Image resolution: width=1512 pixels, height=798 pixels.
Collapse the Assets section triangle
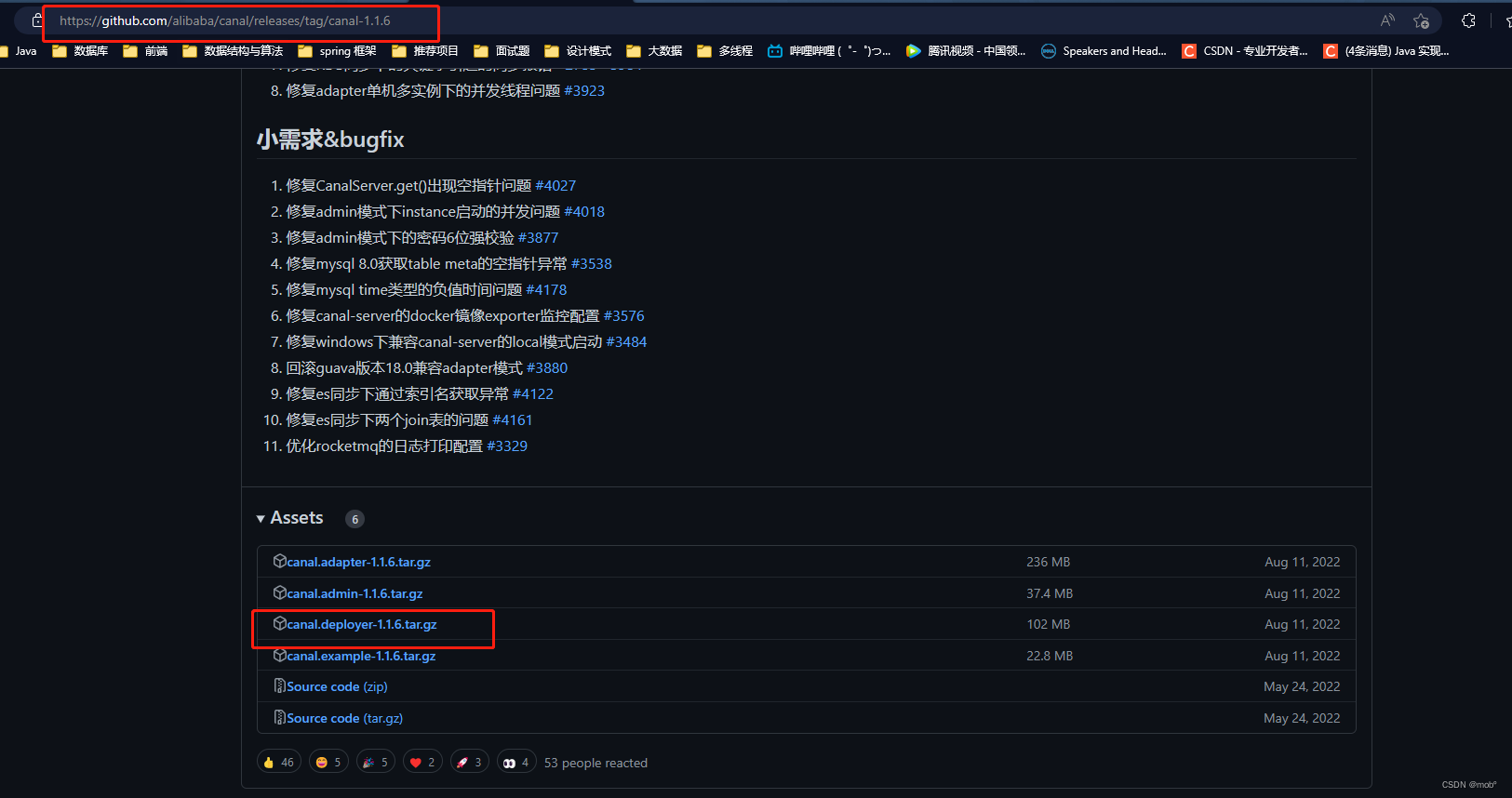tap(261, 519)
